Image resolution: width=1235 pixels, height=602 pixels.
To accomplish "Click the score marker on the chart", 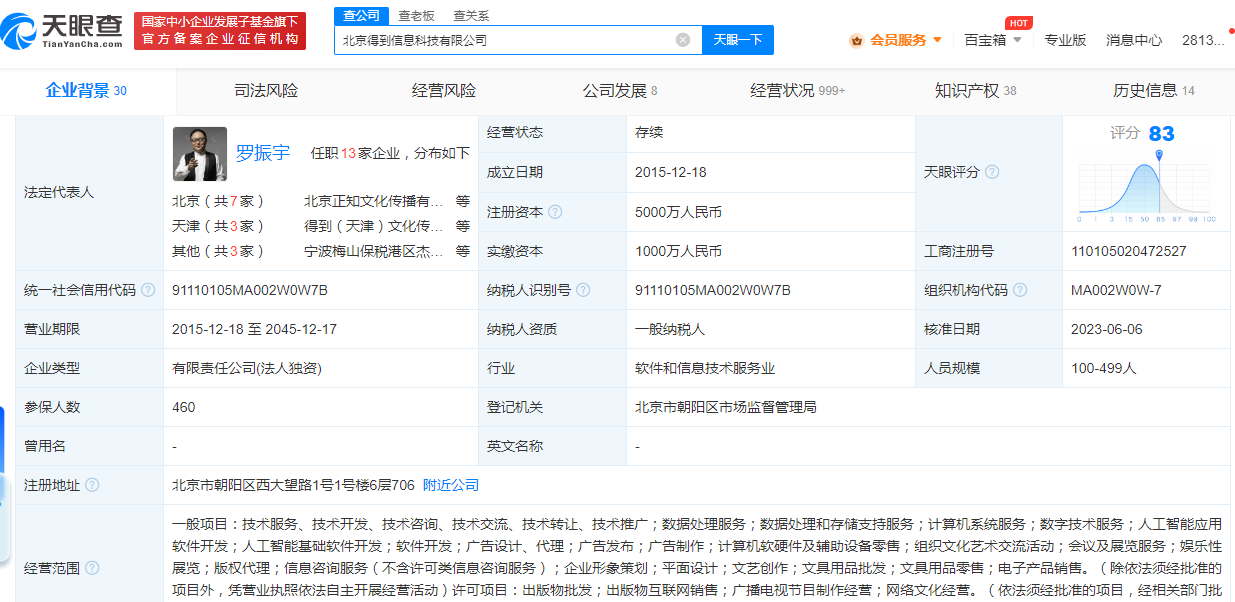I will pyautogui.click(x=1159, y=155).
